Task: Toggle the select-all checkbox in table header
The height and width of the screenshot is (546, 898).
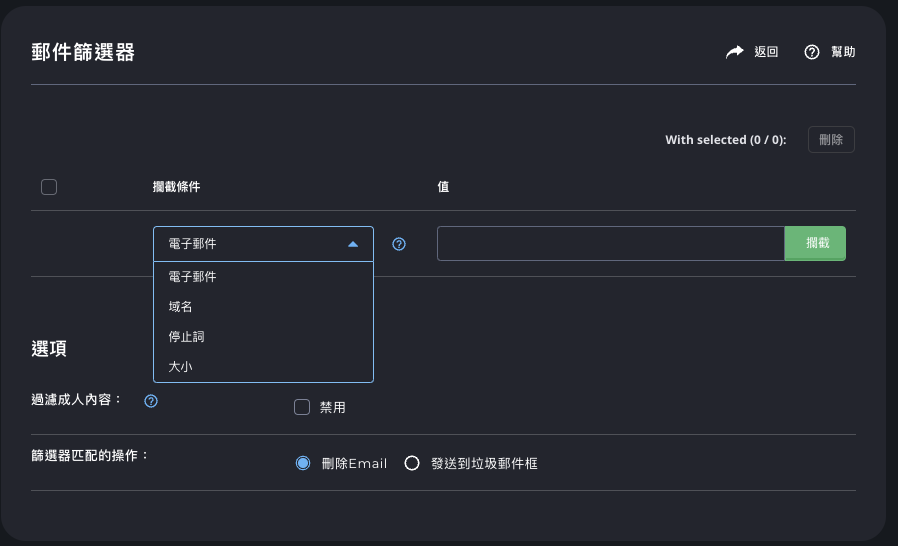Action: coord(49,187)
